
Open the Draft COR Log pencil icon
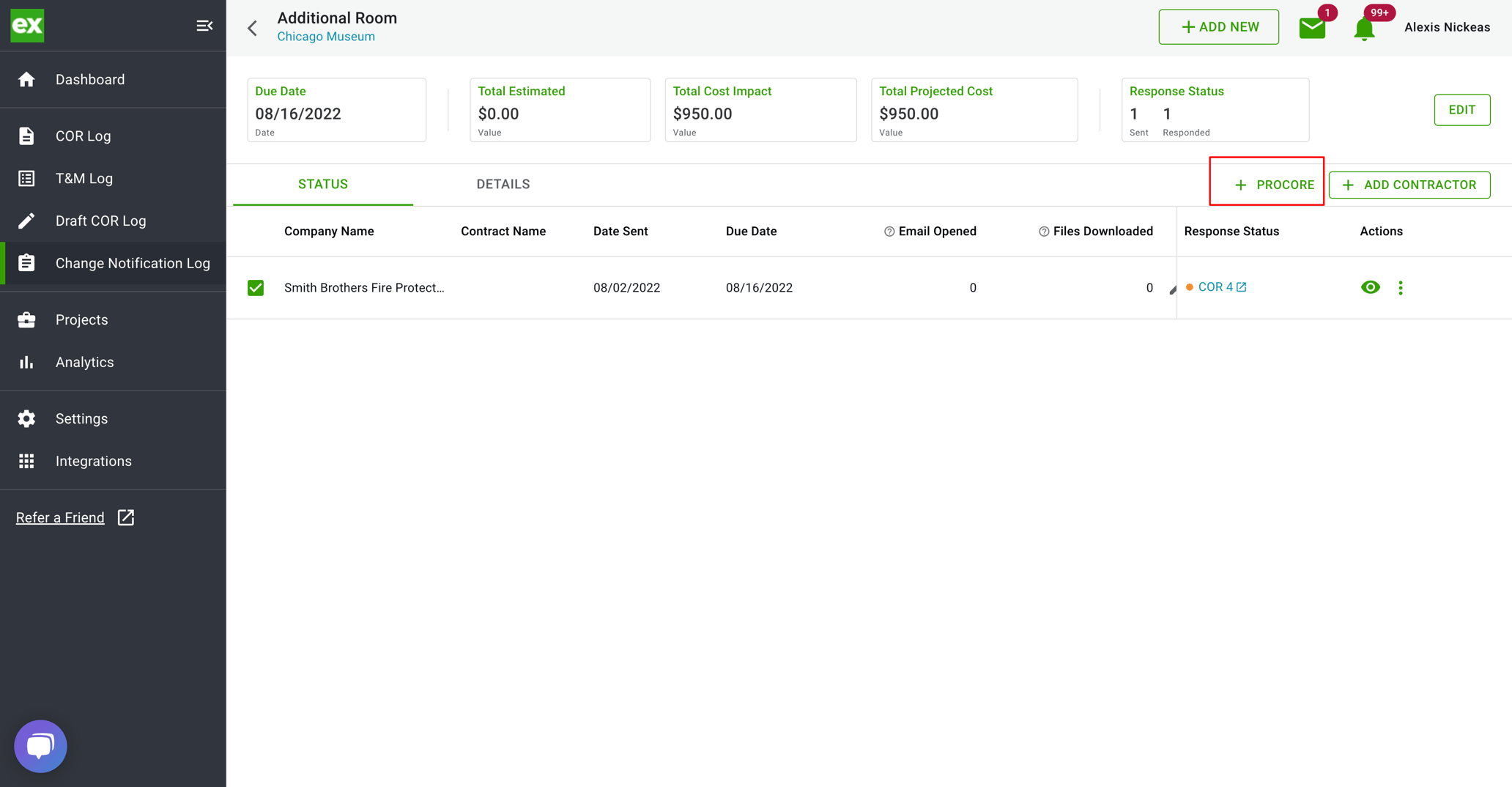27,220
